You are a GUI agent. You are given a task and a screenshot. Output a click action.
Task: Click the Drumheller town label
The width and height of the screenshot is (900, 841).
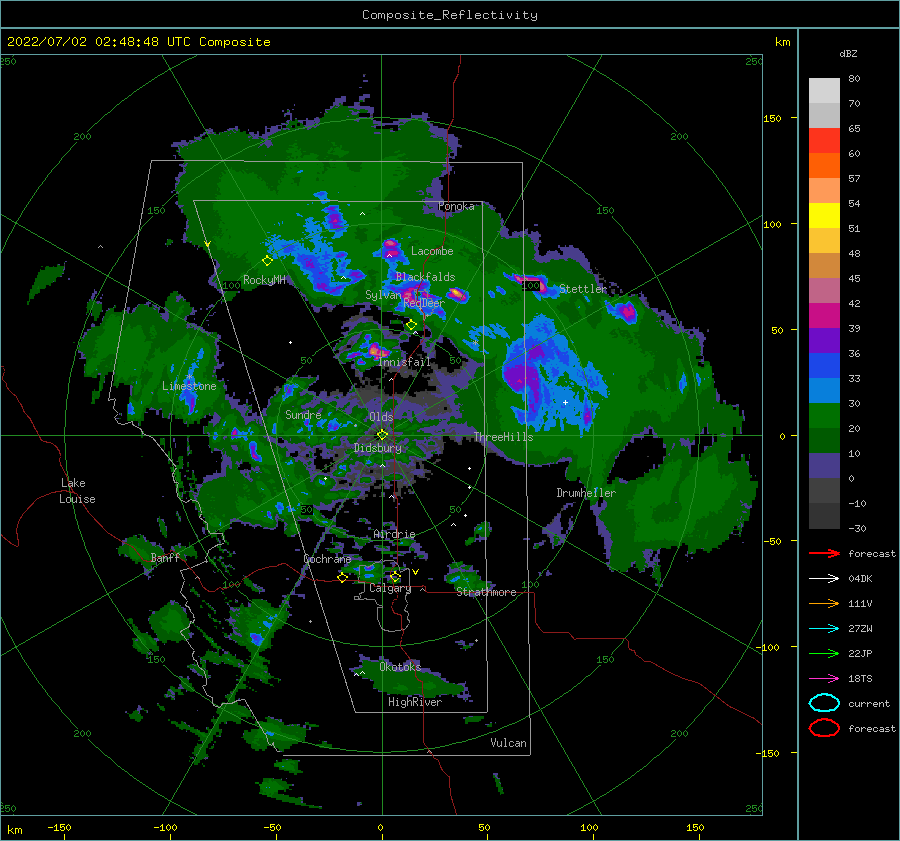tap(585, 493)
